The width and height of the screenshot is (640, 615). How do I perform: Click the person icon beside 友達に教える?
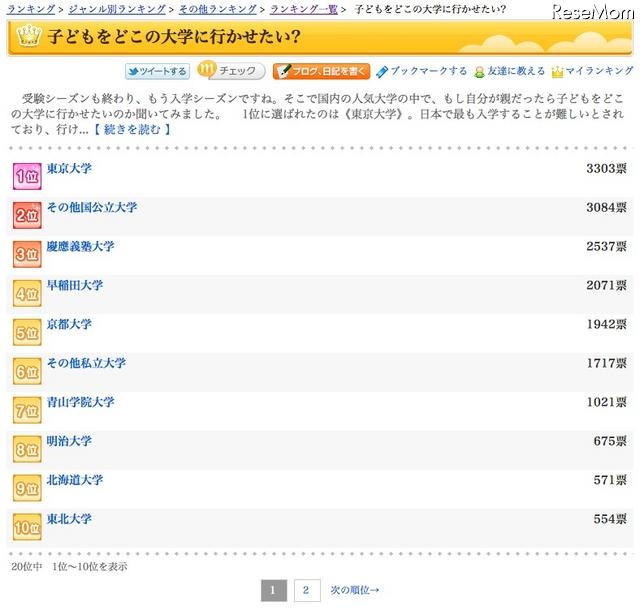click(479, 72)
